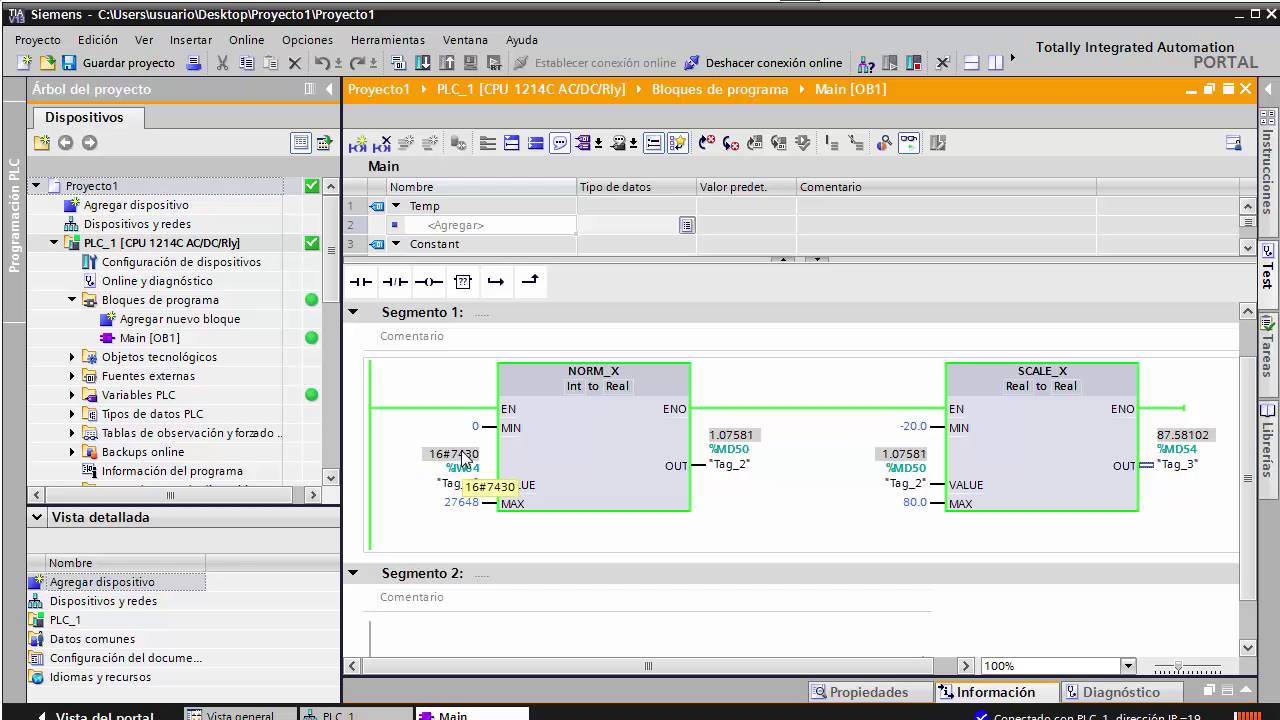Screen dimensions: 1280x720
Task: Click the copy icon in main toolbar
Action: (x=246, y=63)
